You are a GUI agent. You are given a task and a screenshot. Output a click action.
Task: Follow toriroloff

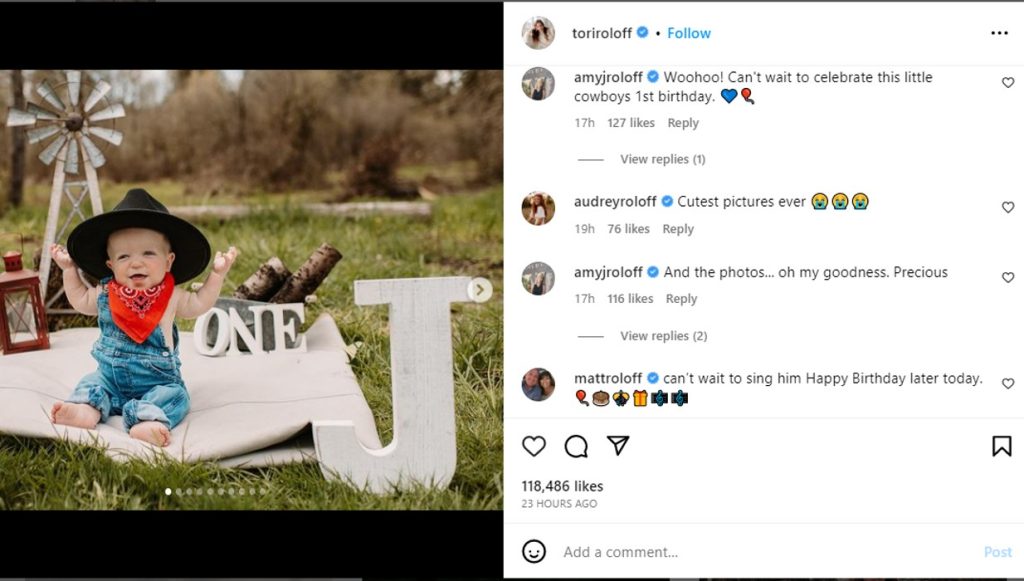pyautogui.click(x=689, y=33)
